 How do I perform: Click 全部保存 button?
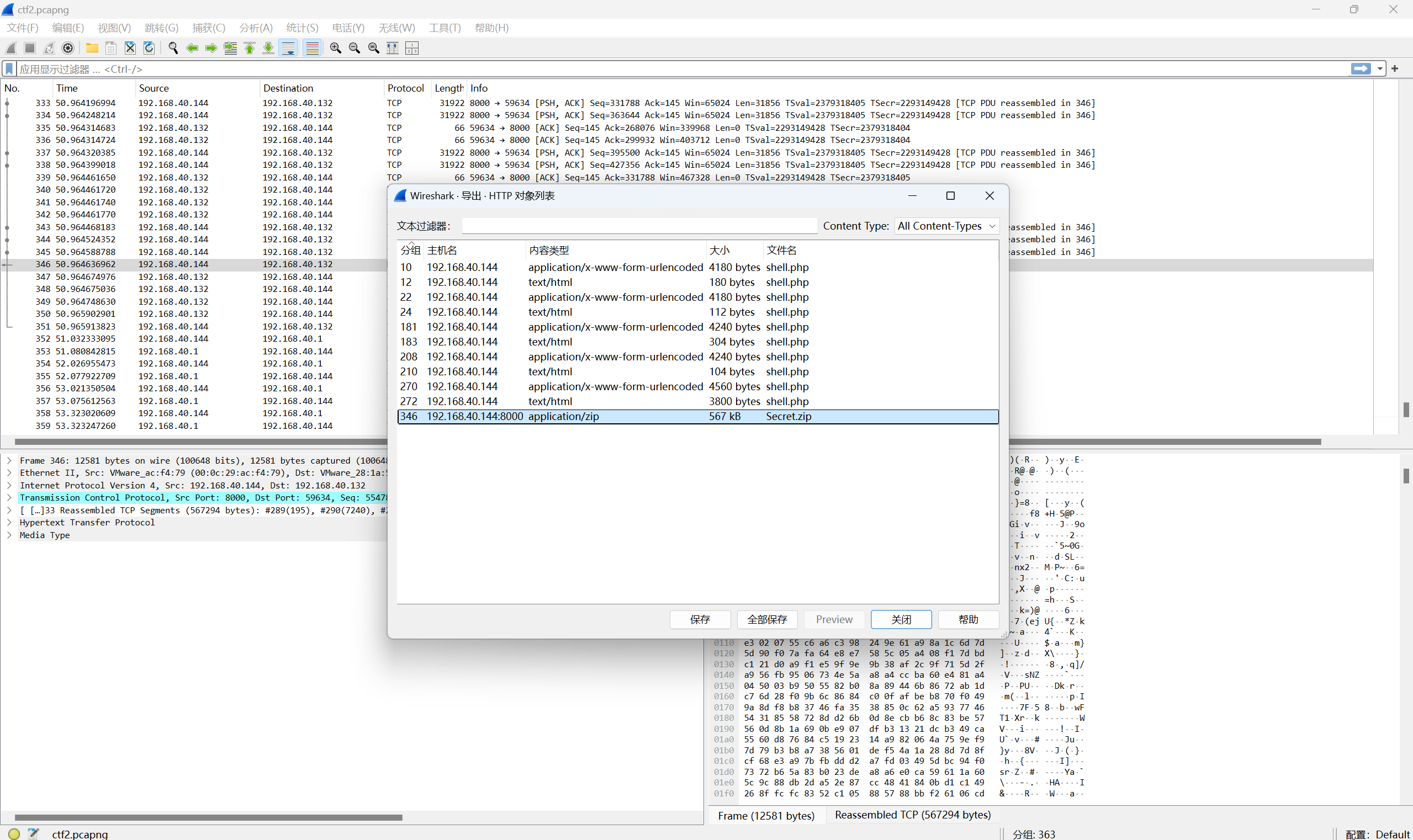767,619
